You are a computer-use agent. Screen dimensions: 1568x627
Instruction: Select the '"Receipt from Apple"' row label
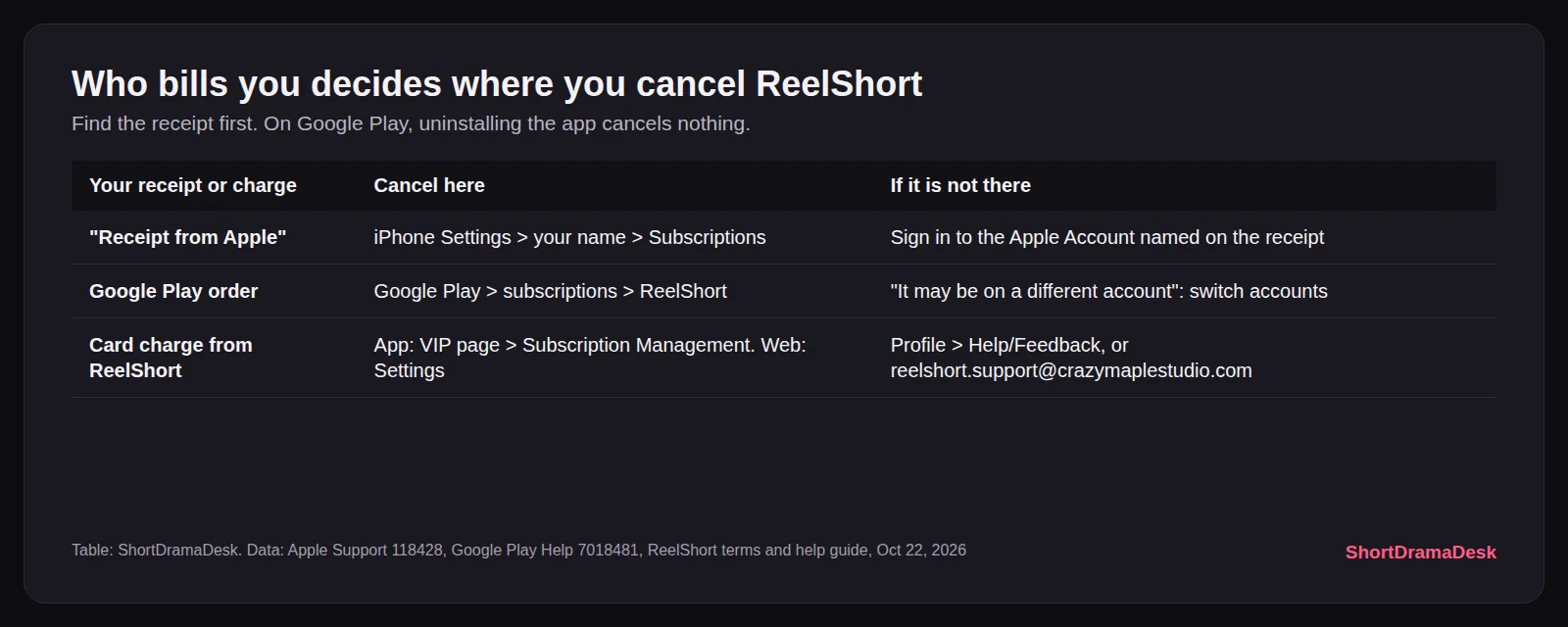(x=188, y=237)
